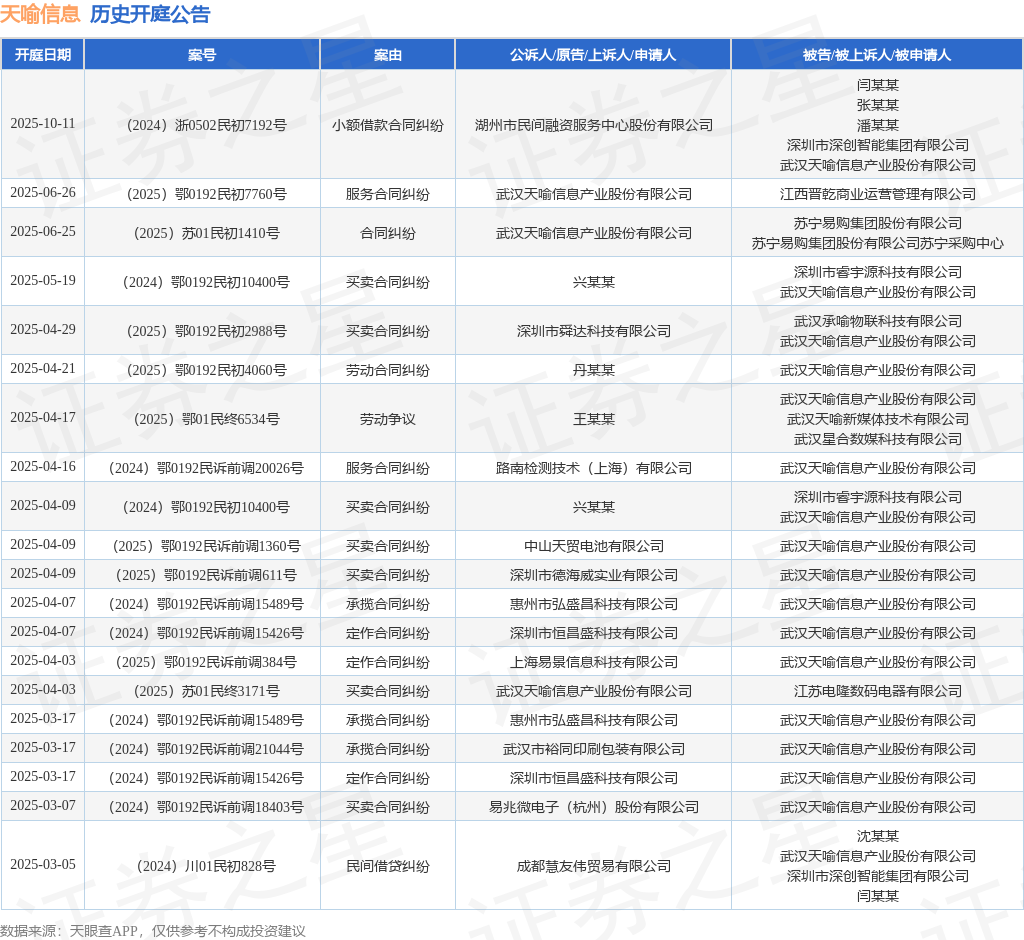Click date cell 2025-05-19
The width and height of the screenshot is (1024, 940).
[x=42, y=281]
